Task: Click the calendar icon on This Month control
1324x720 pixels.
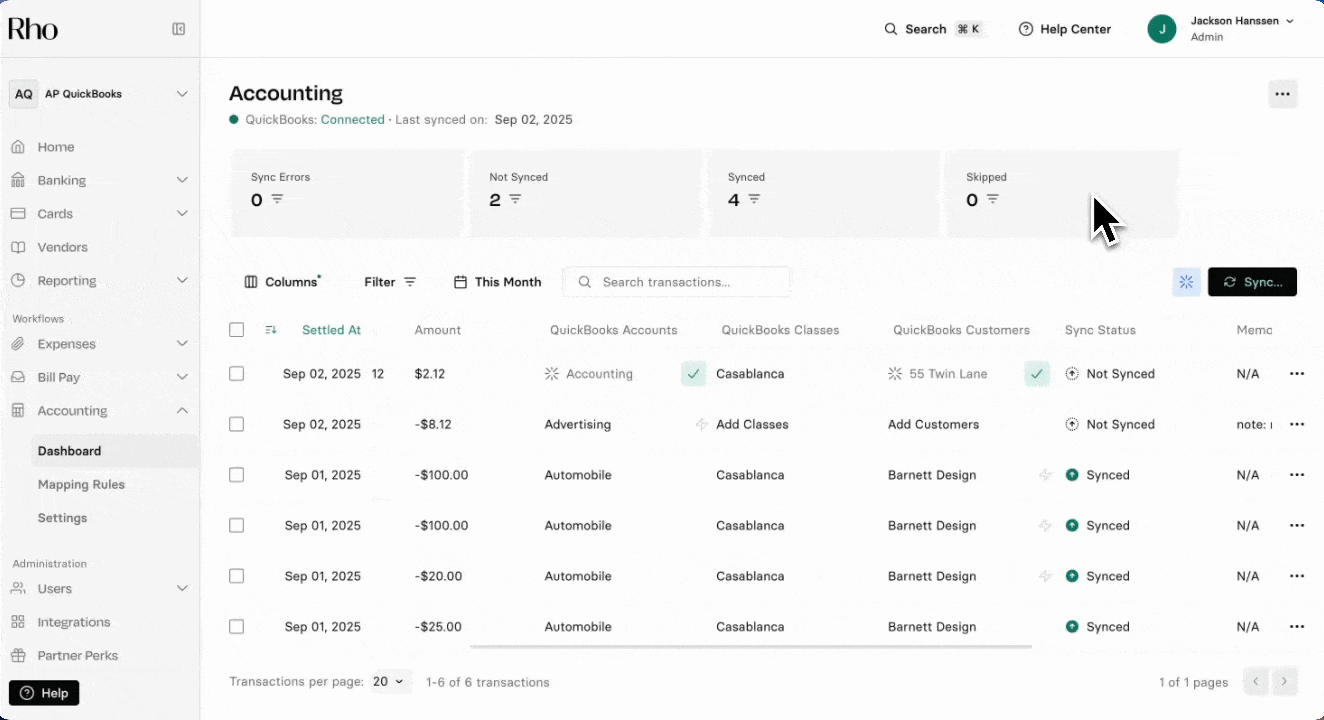Action: pyautogui.click(x=459, y=282)
